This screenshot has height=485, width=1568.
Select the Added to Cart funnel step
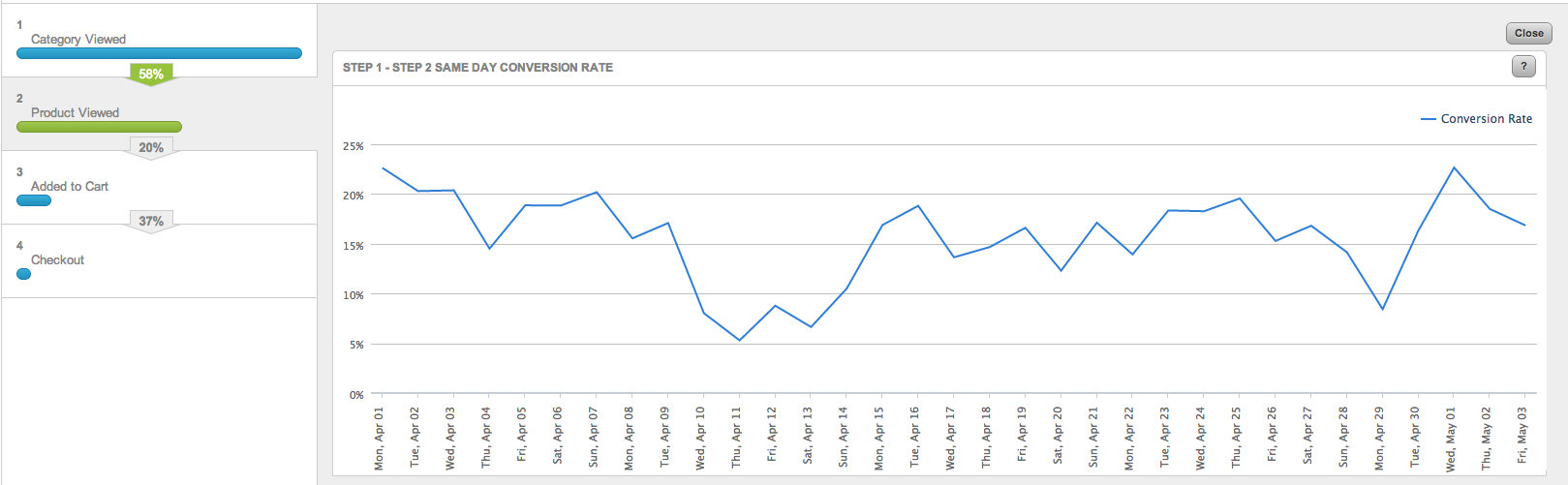[159, 187]
